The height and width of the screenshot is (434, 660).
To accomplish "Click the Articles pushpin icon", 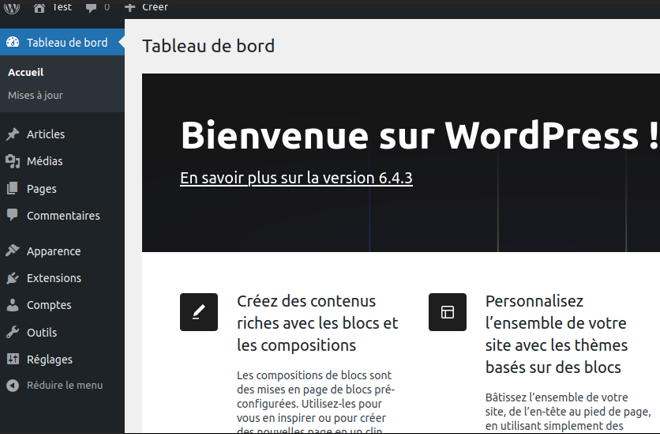I will [x=12, y=134].
